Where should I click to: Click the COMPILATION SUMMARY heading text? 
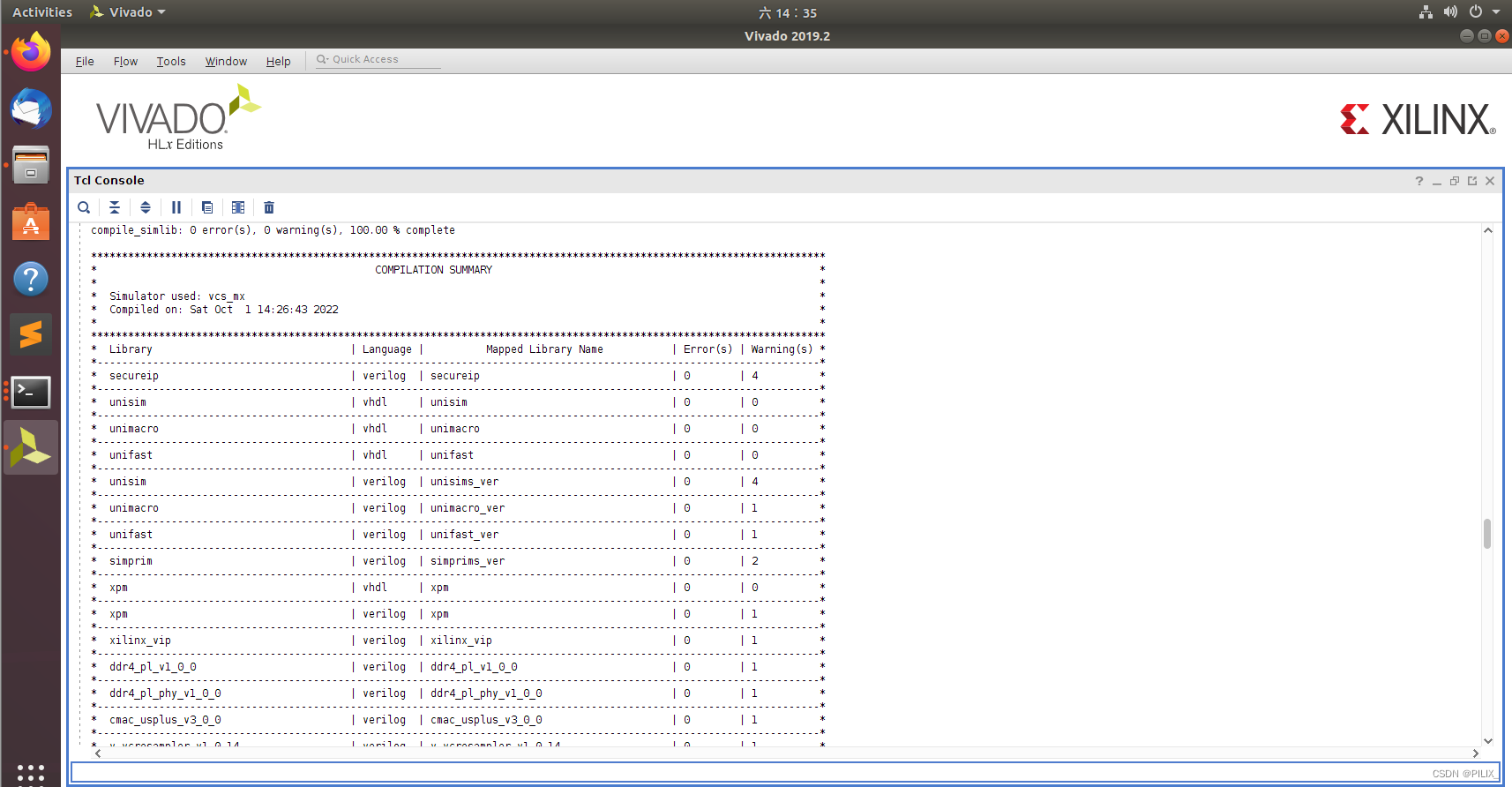click(x=433, y=270)
